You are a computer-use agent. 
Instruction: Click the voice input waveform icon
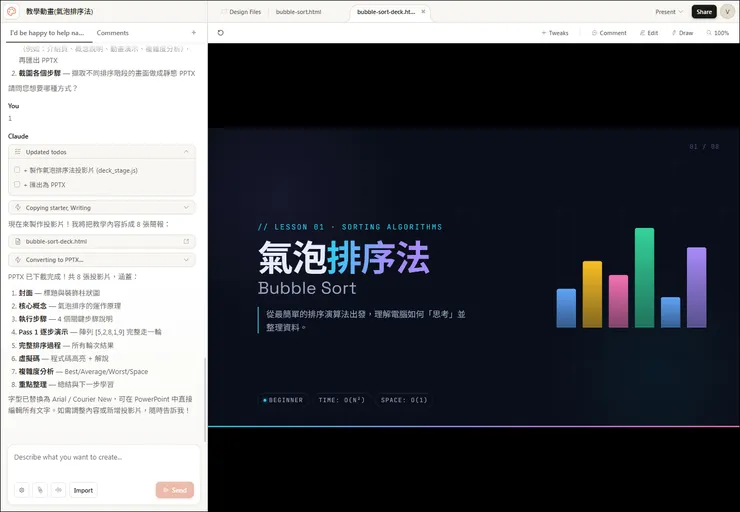(x=59, y=490)
